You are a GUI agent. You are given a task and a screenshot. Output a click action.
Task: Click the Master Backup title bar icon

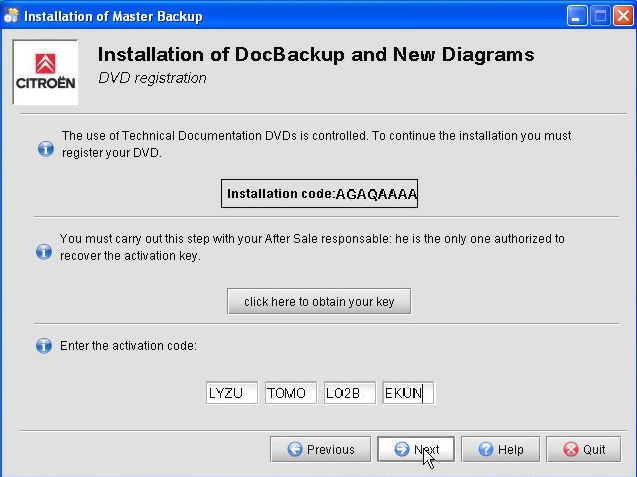click(11, 16)
